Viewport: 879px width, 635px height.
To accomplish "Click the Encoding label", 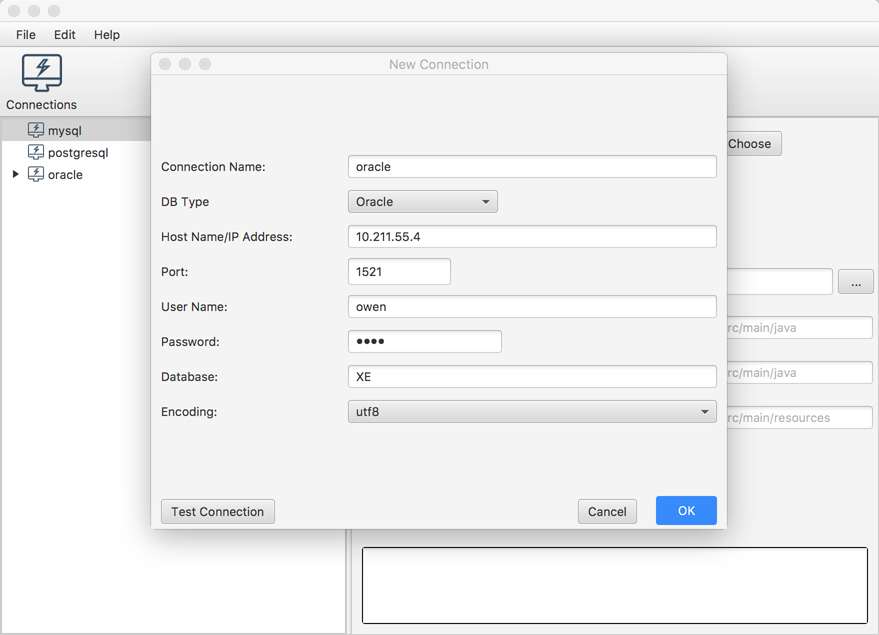I will (x=189, y=412).
